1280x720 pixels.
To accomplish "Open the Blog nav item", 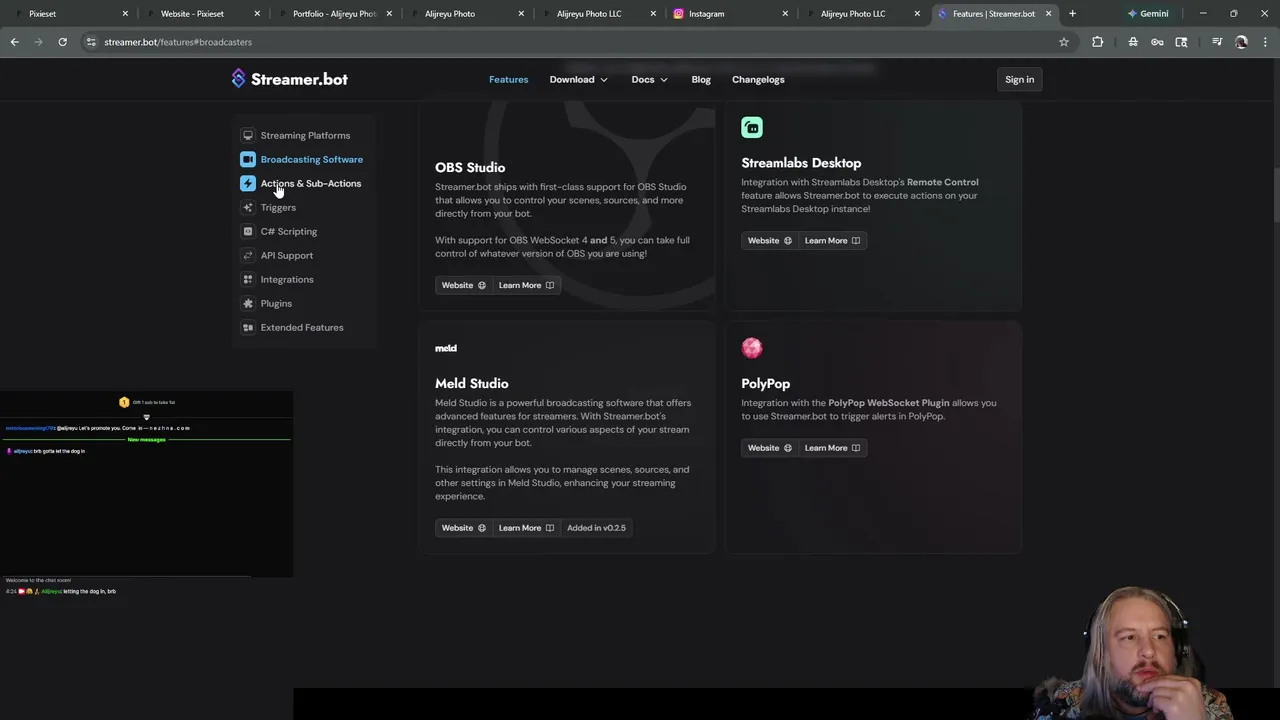I will (x=701, y=79).
